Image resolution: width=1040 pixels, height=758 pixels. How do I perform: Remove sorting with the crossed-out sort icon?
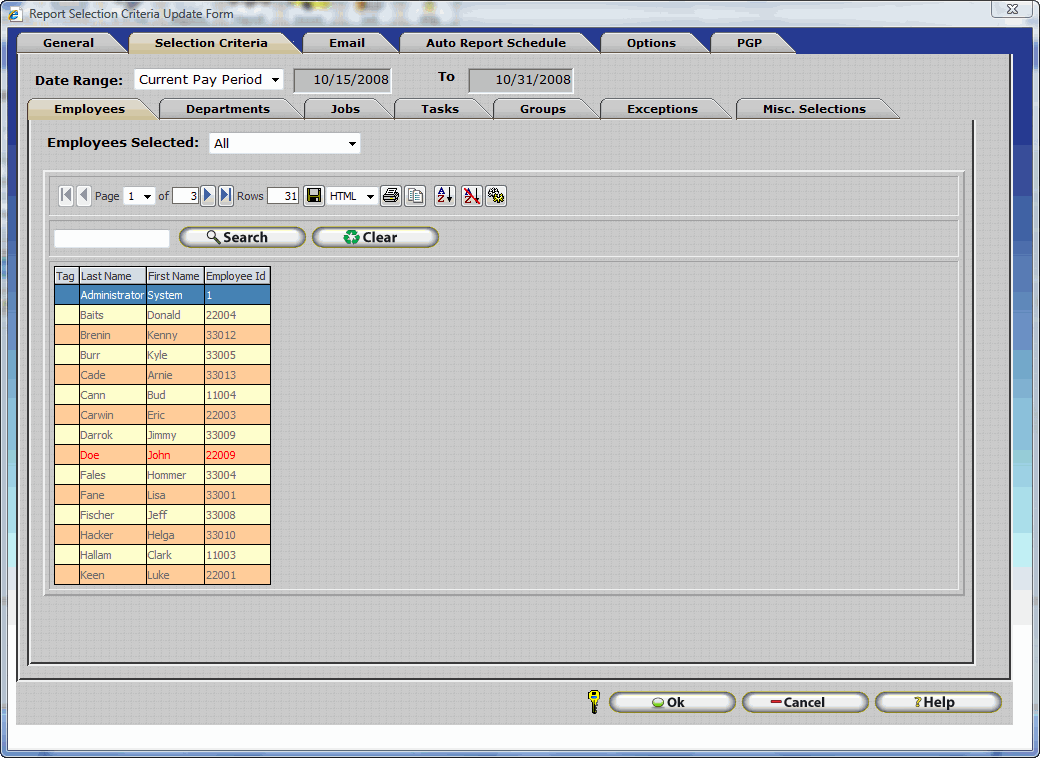point(471,196)
